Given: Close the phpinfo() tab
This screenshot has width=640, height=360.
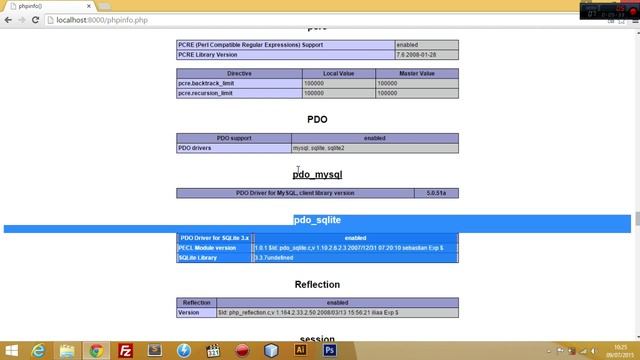Looking at the screenshot, I should pyautogui.click(x=89, y=6).
